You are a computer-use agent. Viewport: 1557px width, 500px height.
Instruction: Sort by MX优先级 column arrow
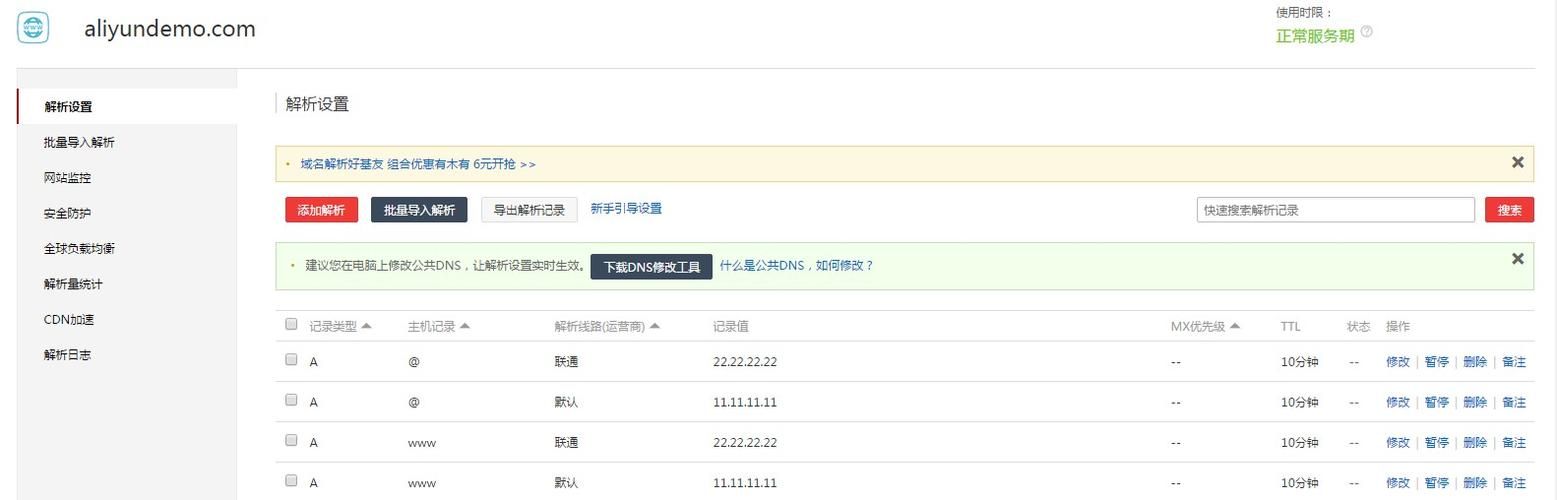(1234, 326)
